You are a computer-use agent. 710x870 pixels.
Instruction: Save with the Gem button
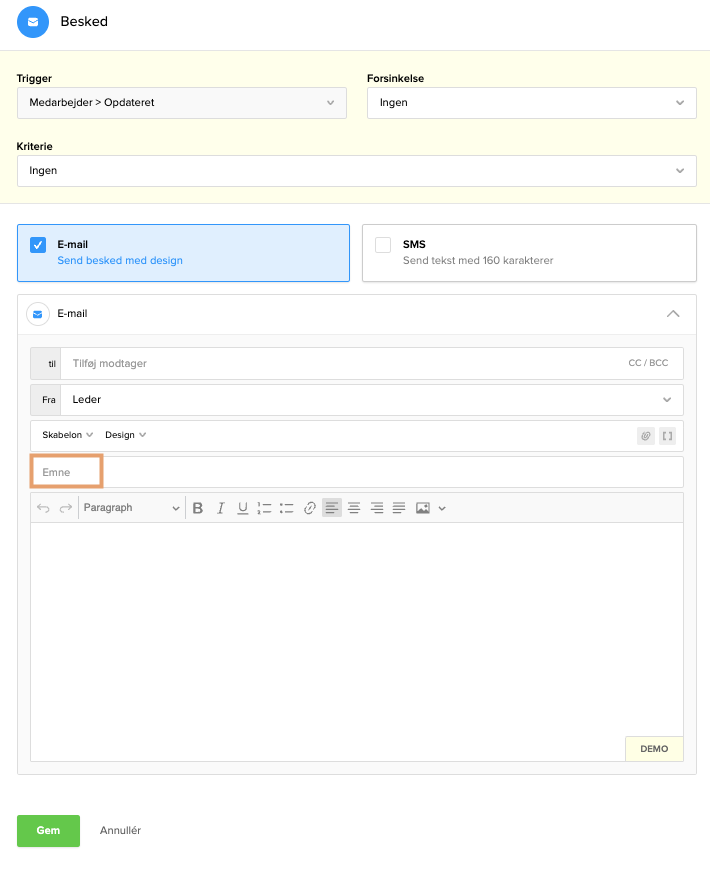[48, 831]
